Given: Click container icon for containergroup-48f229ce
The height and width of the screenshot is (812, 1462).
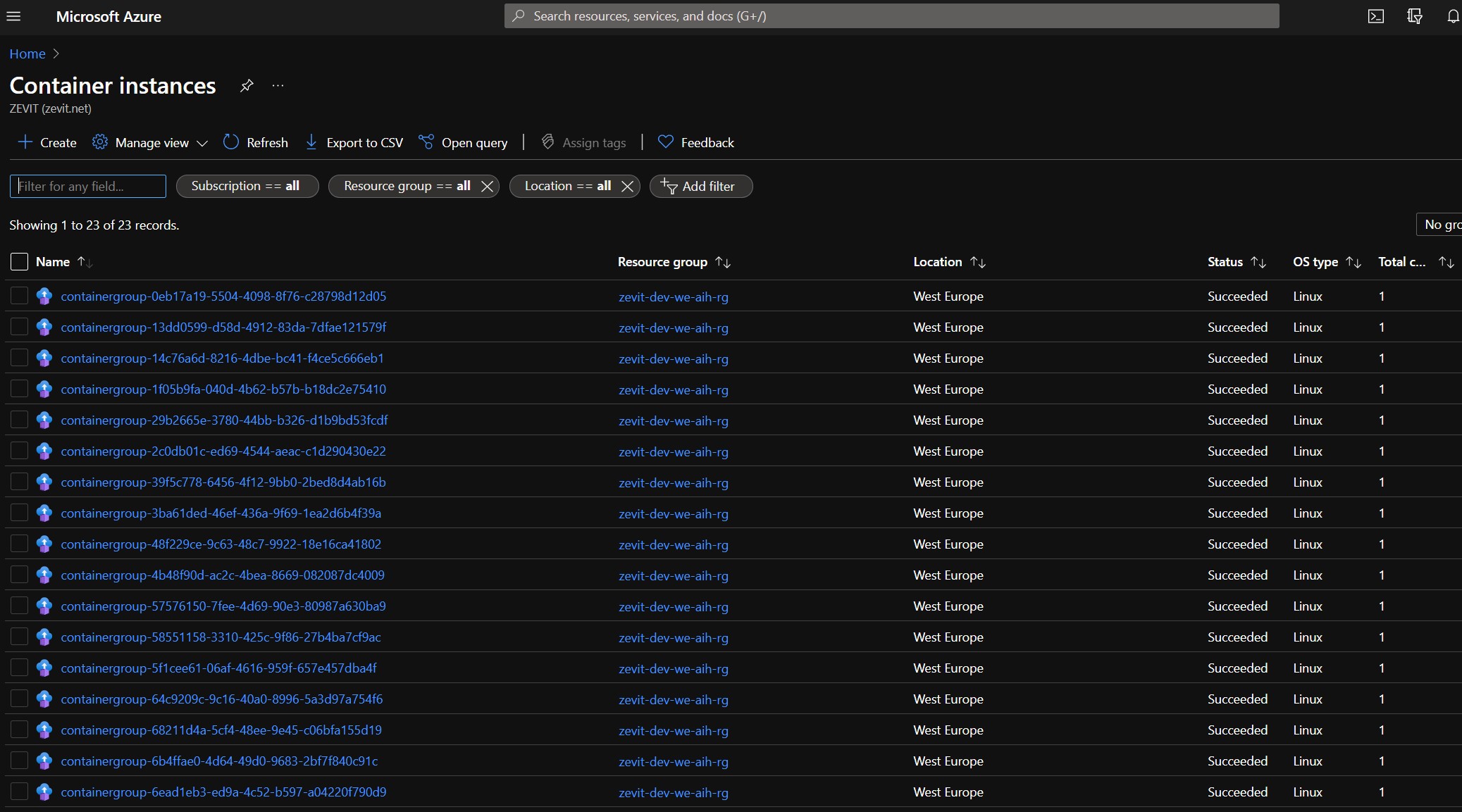Looking at the screenshot, I should click(x=44, y=544).
